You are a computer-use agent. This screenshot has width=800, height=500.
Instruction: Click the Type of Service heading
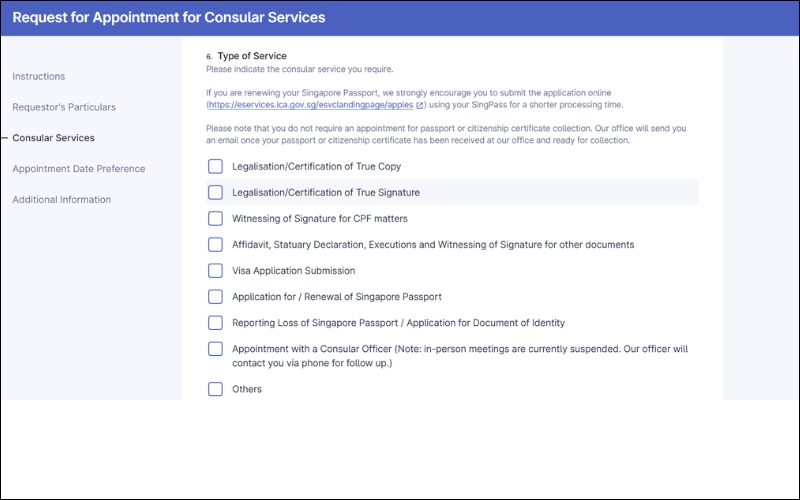pyautogui.click(x=252, y=56)
